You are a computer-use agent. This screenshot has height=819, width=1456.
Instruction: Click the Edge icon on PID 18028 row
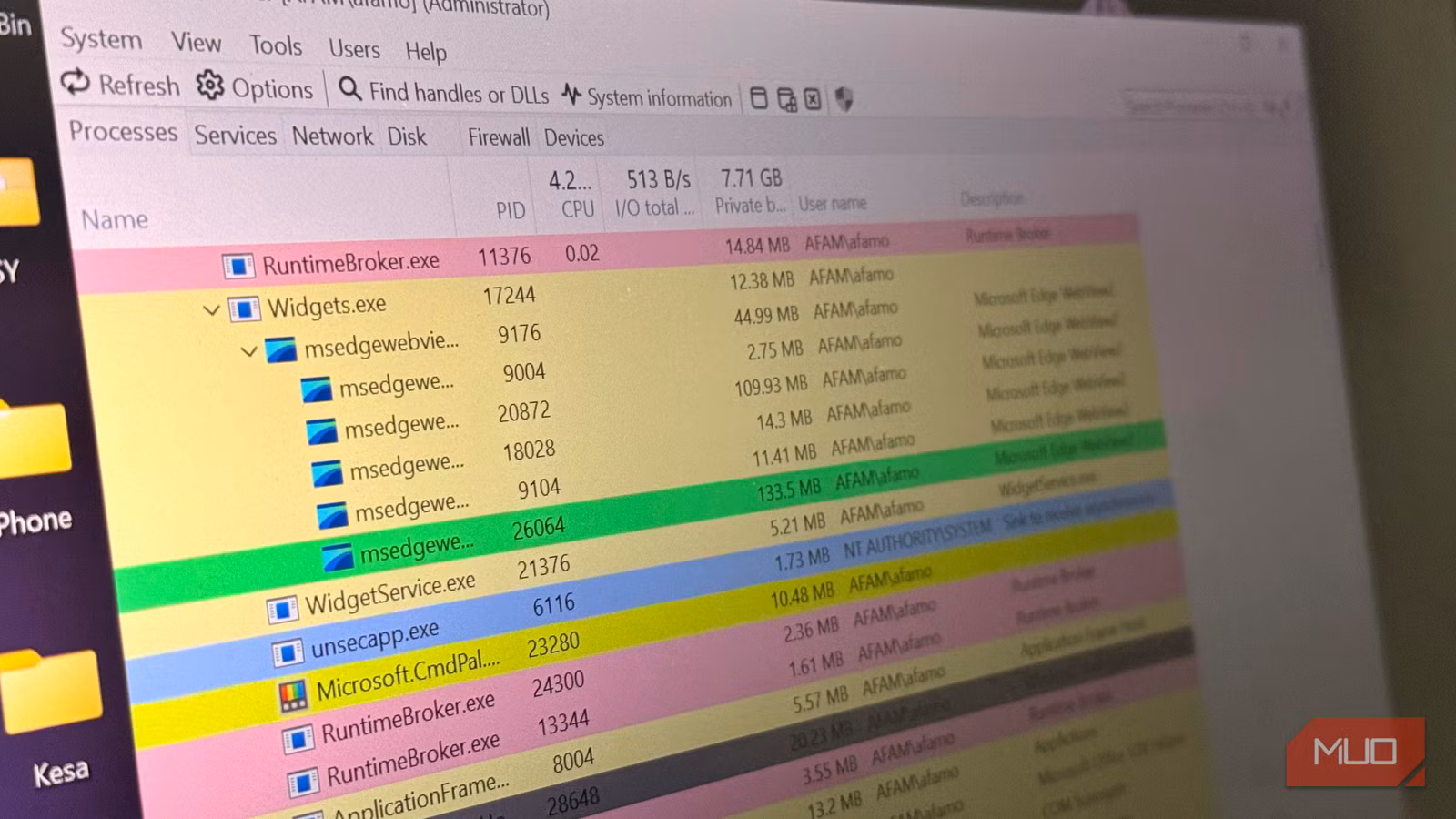pyautogui.click(x=327, y=472)
